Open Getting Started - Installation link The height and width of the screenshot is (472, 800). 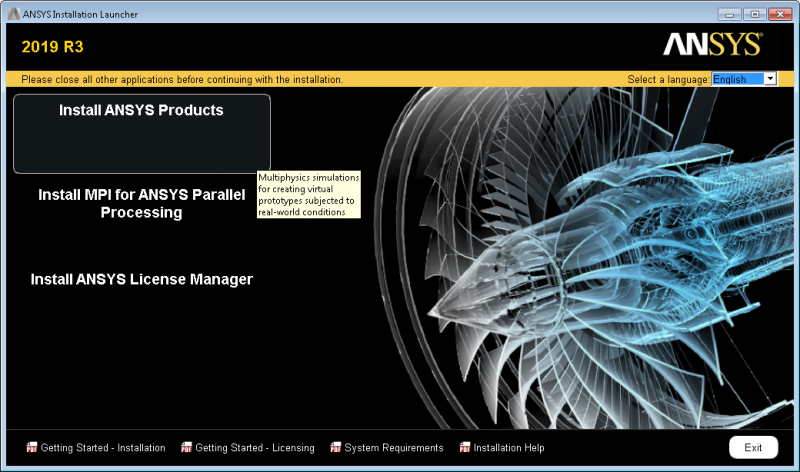pyautogui.click(x=103, y=448)
